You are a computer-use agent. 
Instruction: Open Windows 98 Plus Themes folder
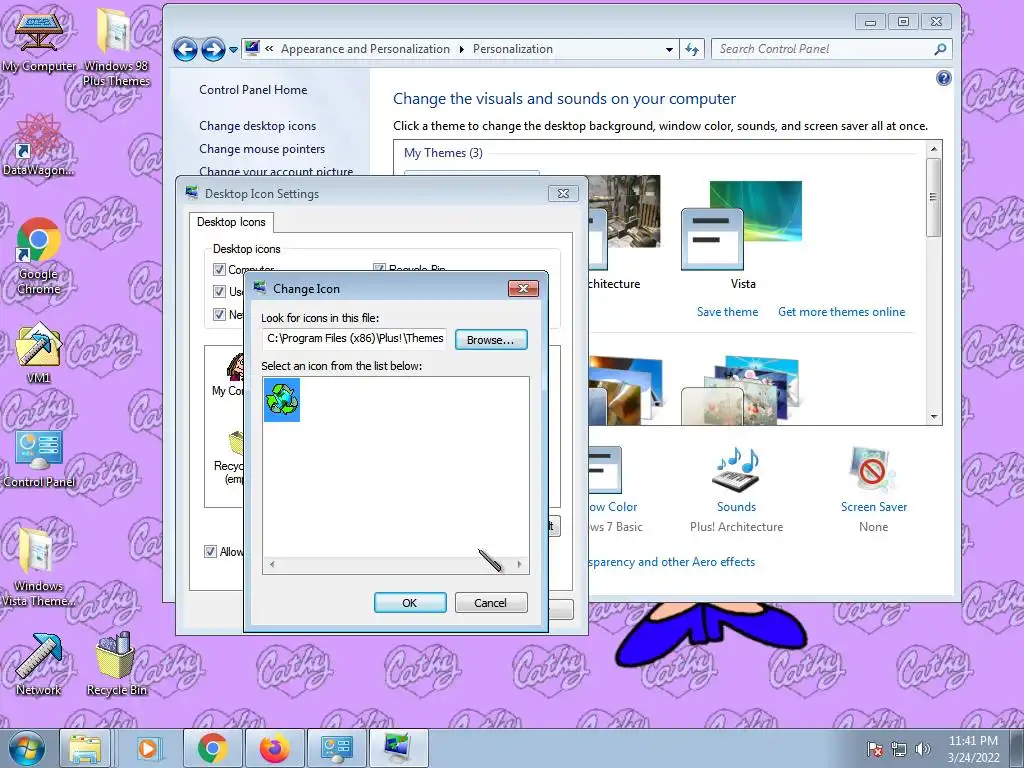(116, 47)
